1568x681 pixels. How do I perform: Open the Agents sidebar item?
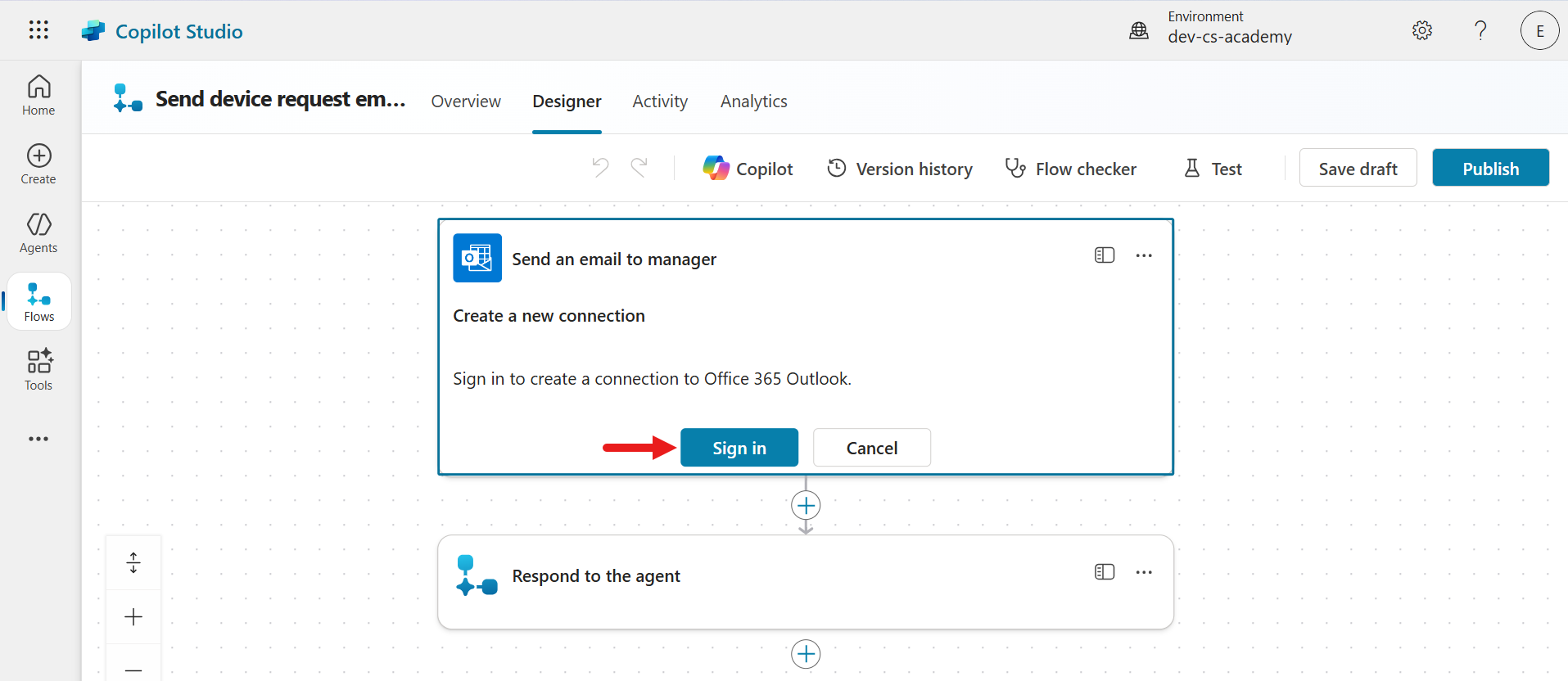click(38, 233)
